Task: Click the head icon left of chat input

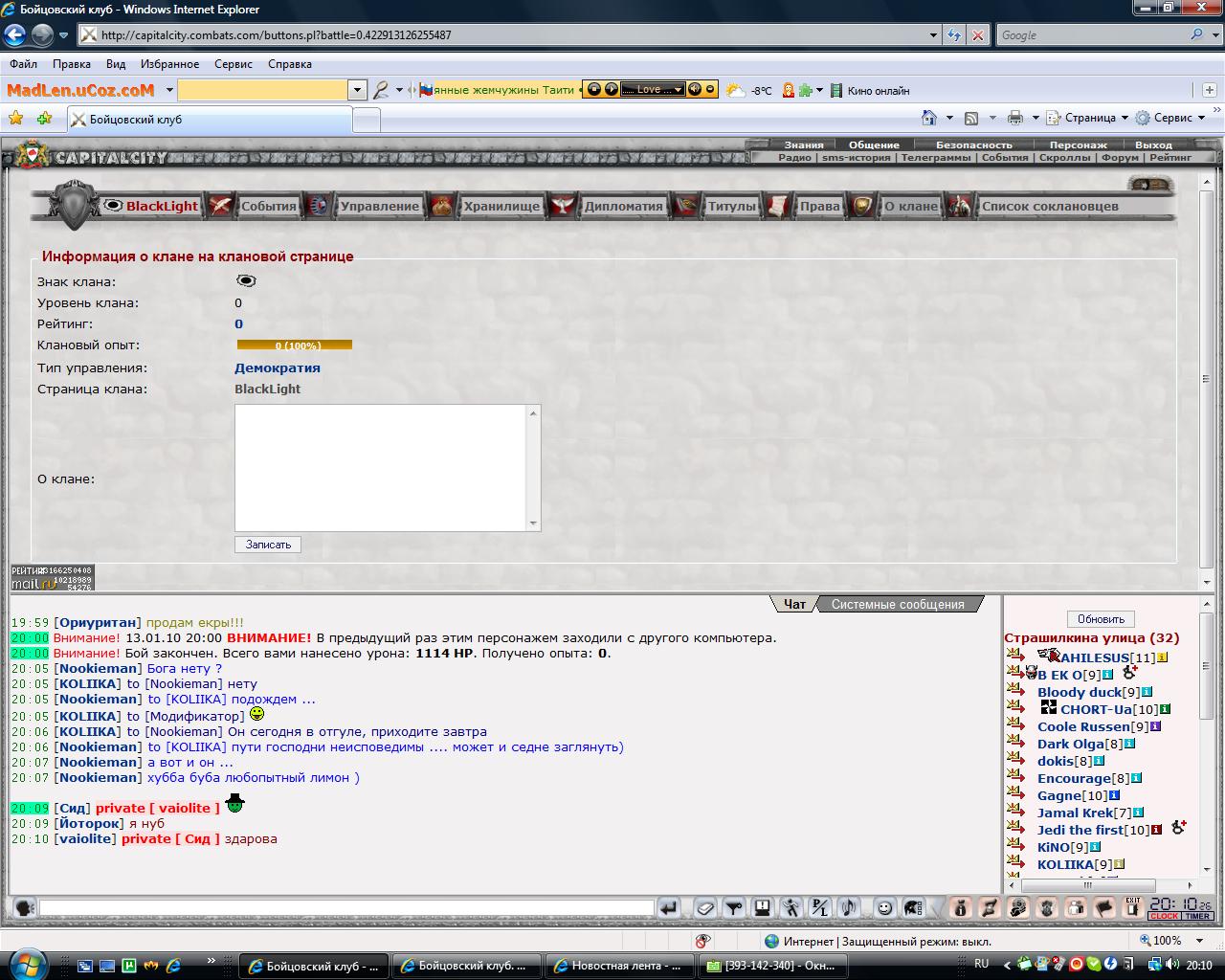Action: tap(25, 907)
